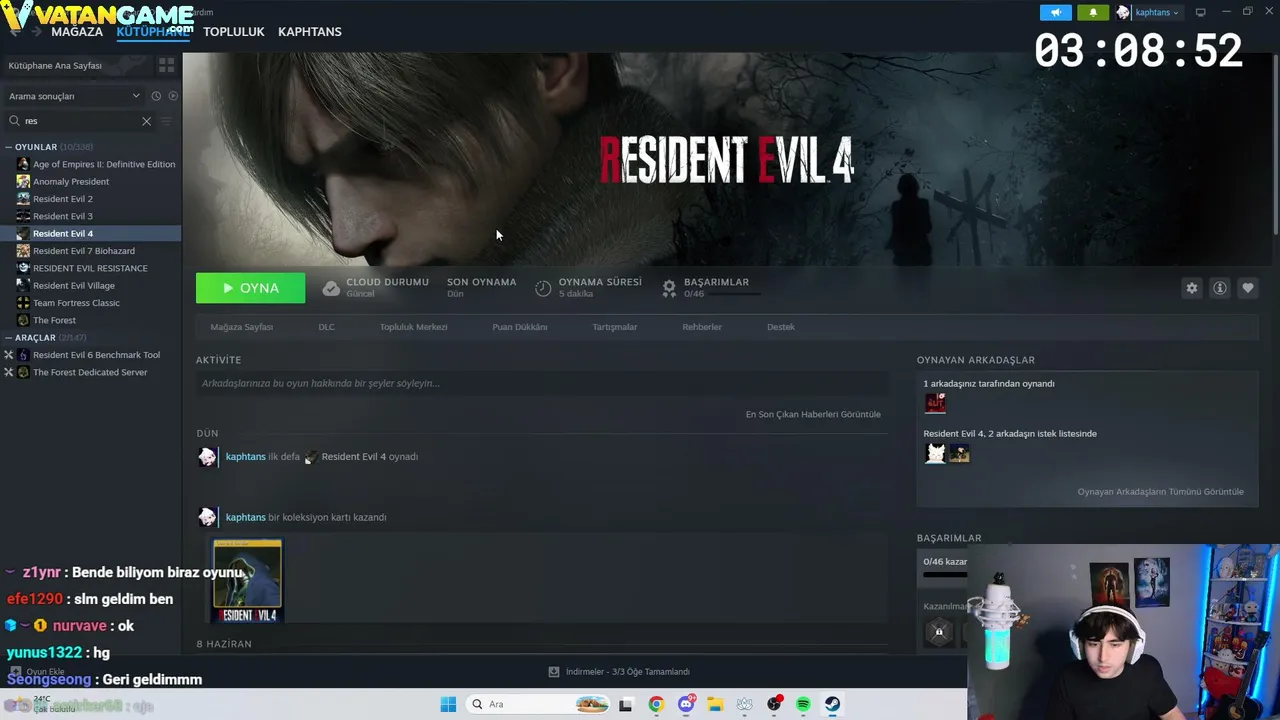This screenshot has height=720, width=1280.
Task: Open Task View in the taskbar
Action: (x=626, y=704)
